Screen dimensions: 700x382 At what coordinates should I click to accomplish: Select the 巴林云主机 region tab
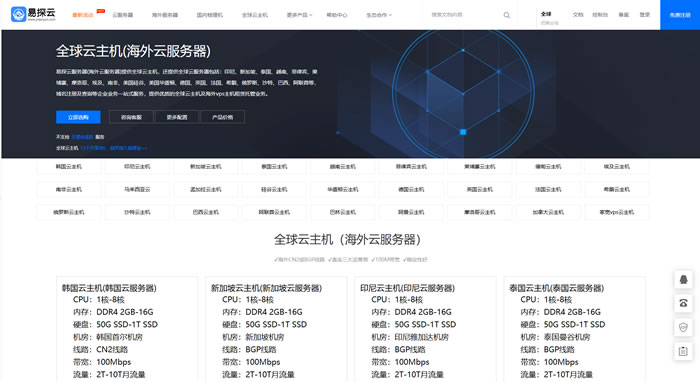click(343, 212)
